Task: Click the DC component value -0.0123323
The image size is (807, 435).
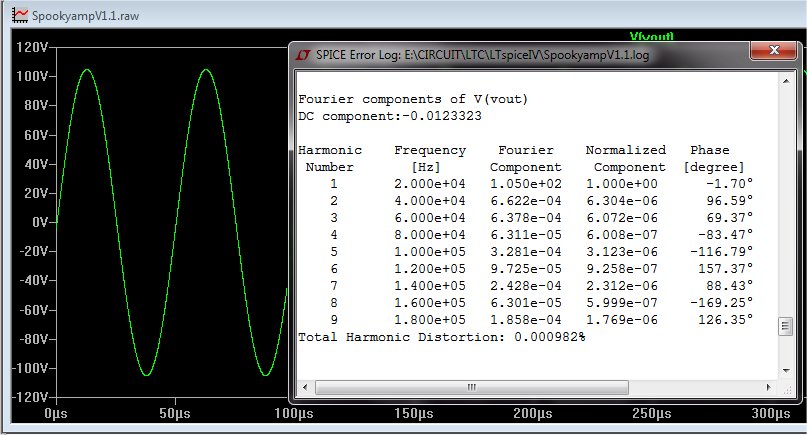Action: tap(442, 116)
